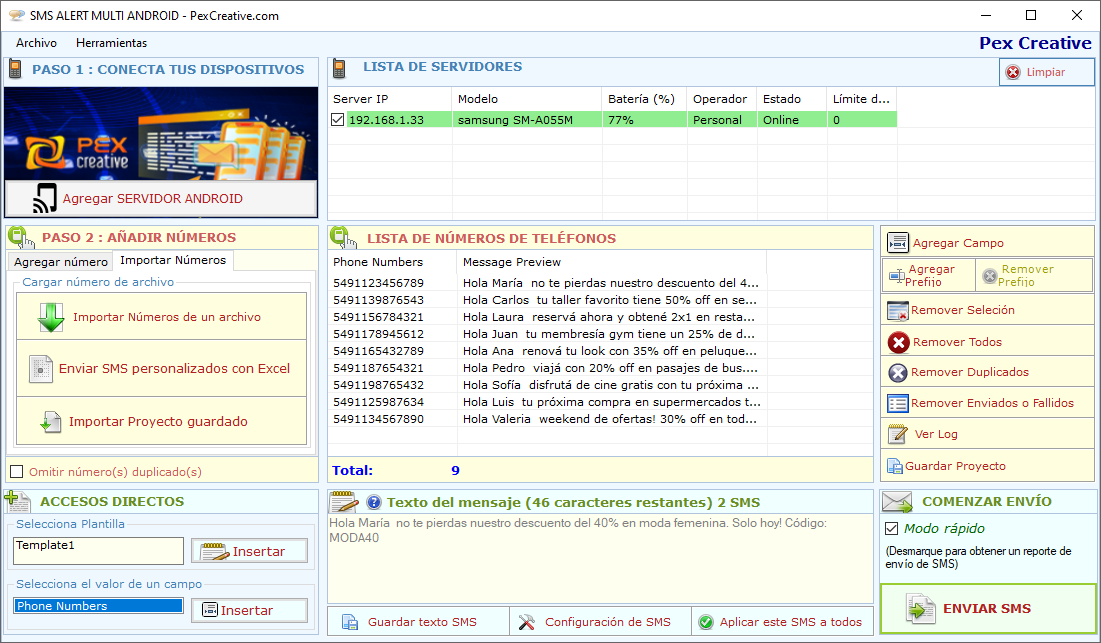Click the Importar Proyecto guardado file icon
Image resolution: width=1101 pixels, height=643 pixels.
click(x=51, y=422)
